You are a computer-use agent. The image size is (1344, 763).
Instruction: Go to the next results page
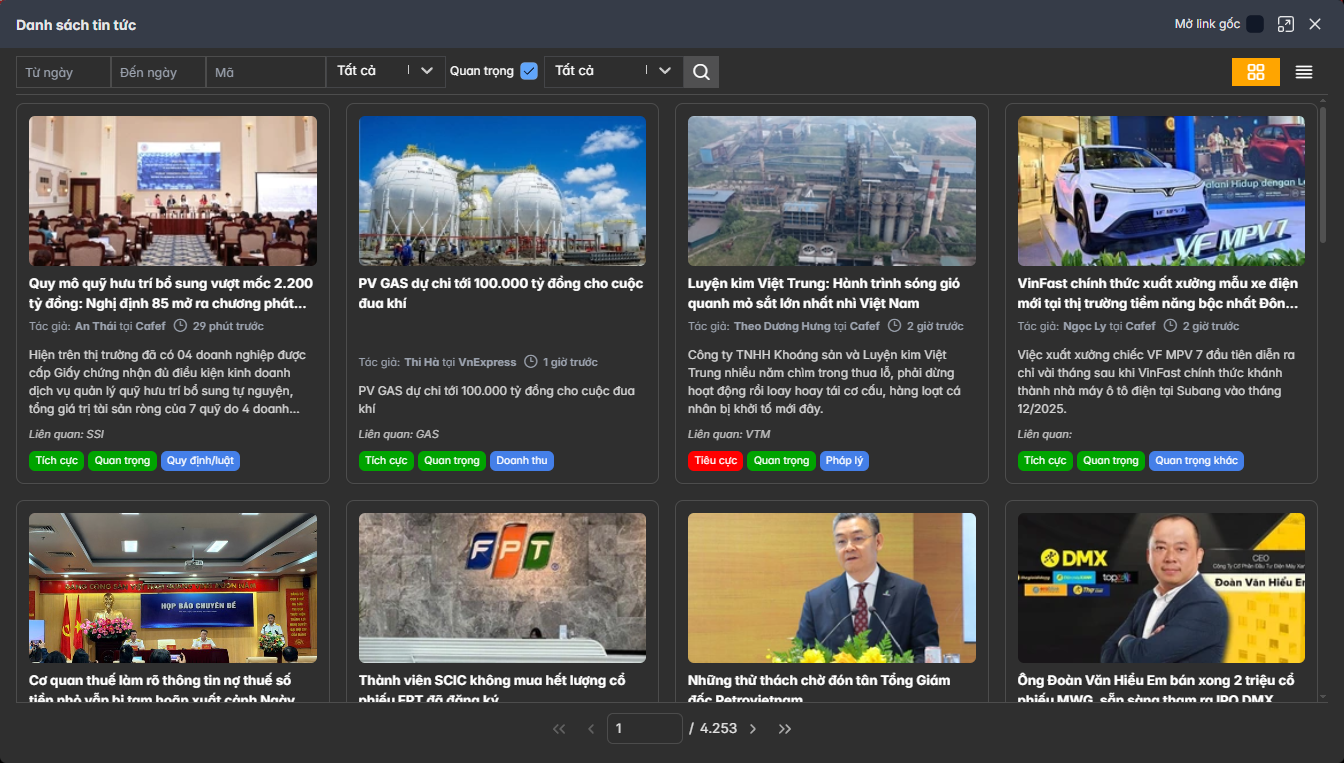pos(753,729)
